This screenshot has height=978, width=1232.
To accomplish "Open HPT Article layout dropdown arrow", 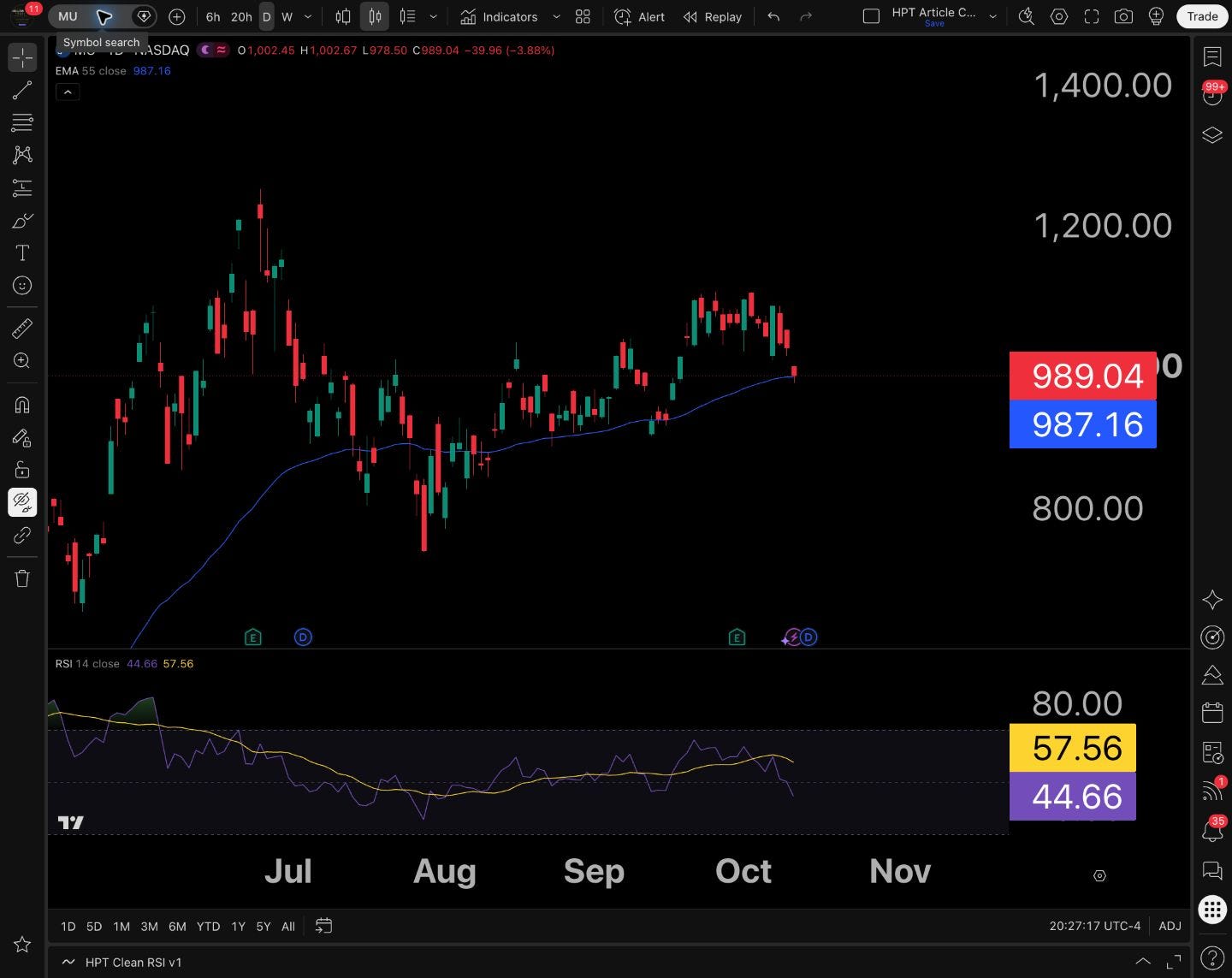I will click(992, 16).
